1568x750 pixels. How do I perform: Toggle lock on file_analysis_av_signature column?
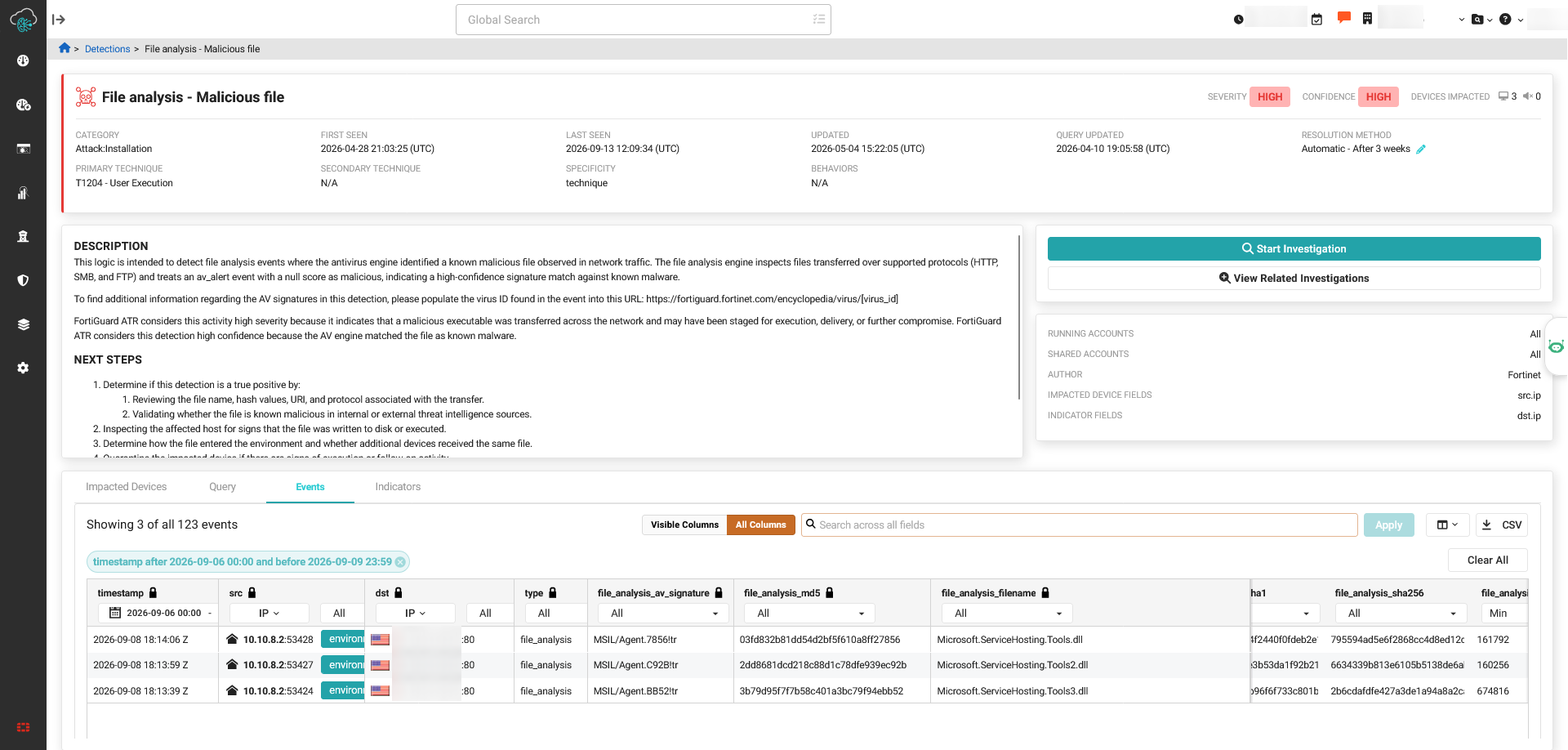point(719,593)
